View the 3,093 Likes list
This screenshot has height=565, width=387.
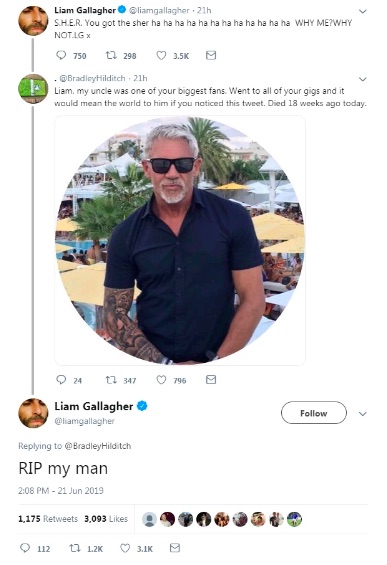(106, 519)
